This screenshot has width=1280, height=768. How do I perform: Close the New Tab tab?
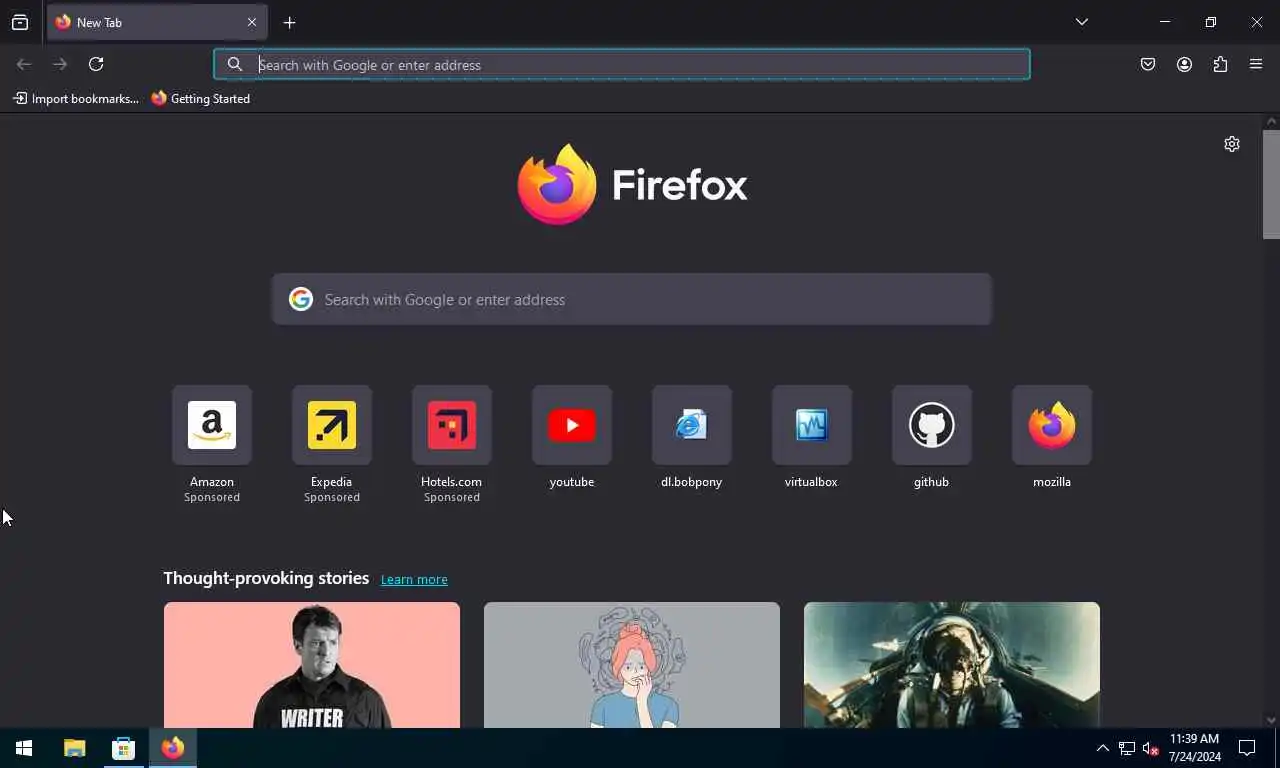[252, 22]
